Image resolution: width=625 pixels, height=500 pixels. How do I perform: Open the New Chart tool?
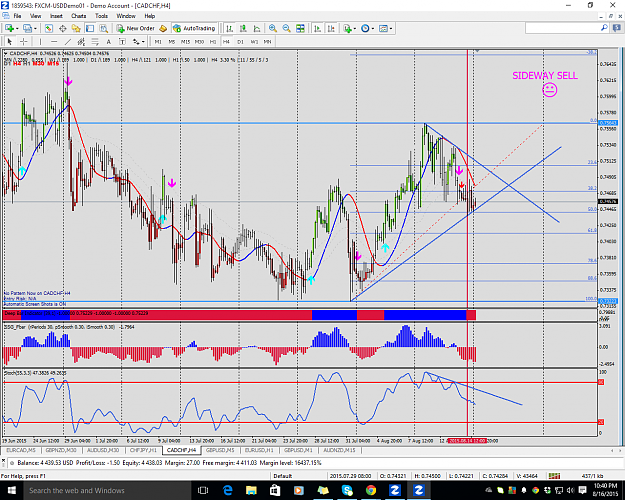click(x=9, y=28)
